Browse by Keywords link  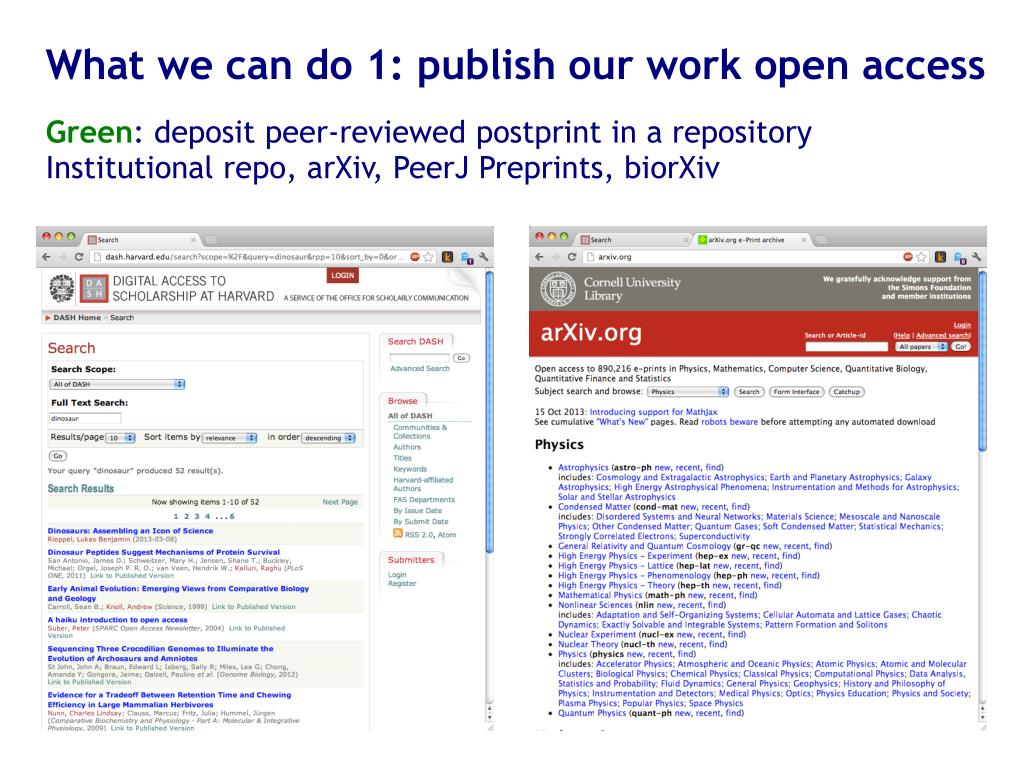410,469
